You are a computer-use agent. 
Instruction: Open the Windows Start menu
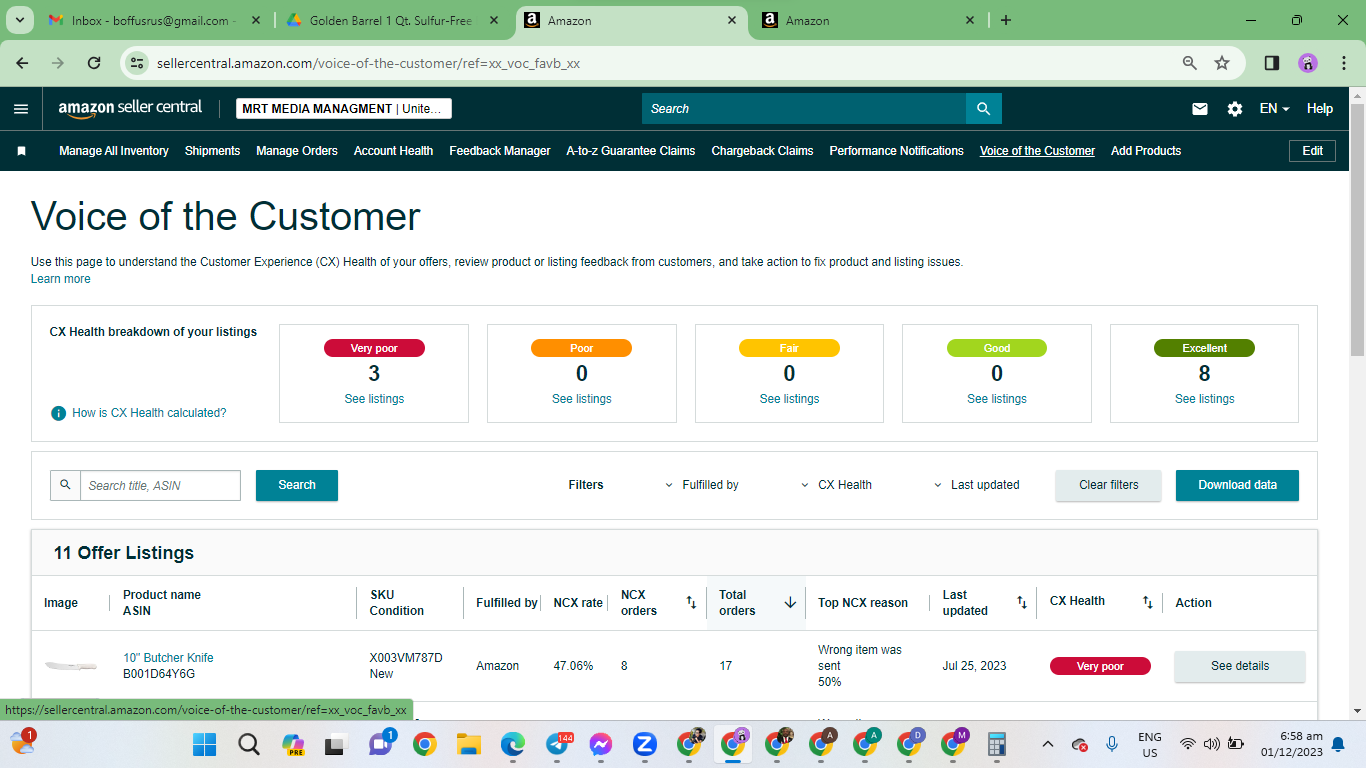204,745
